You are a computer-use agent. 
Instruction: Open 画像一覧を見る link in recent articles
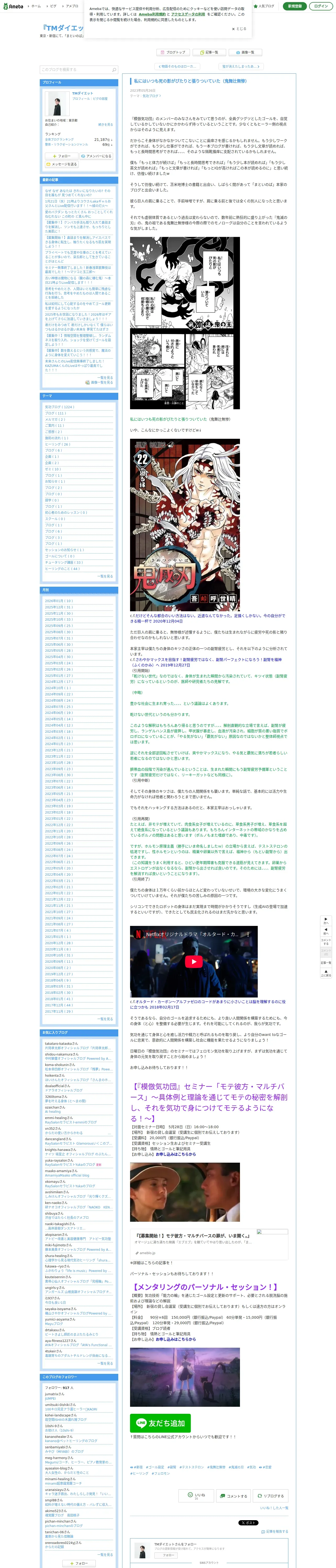99,382
